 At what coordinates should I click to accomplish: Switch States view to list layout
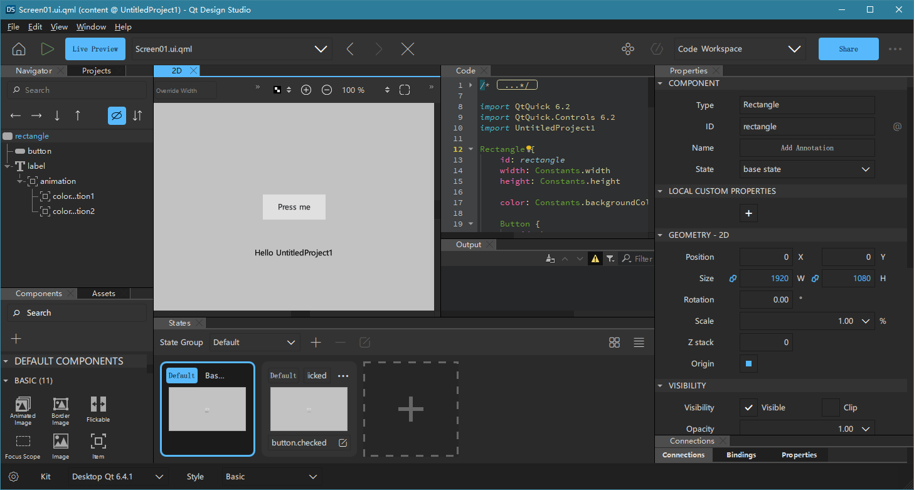[x=639, y=342]
